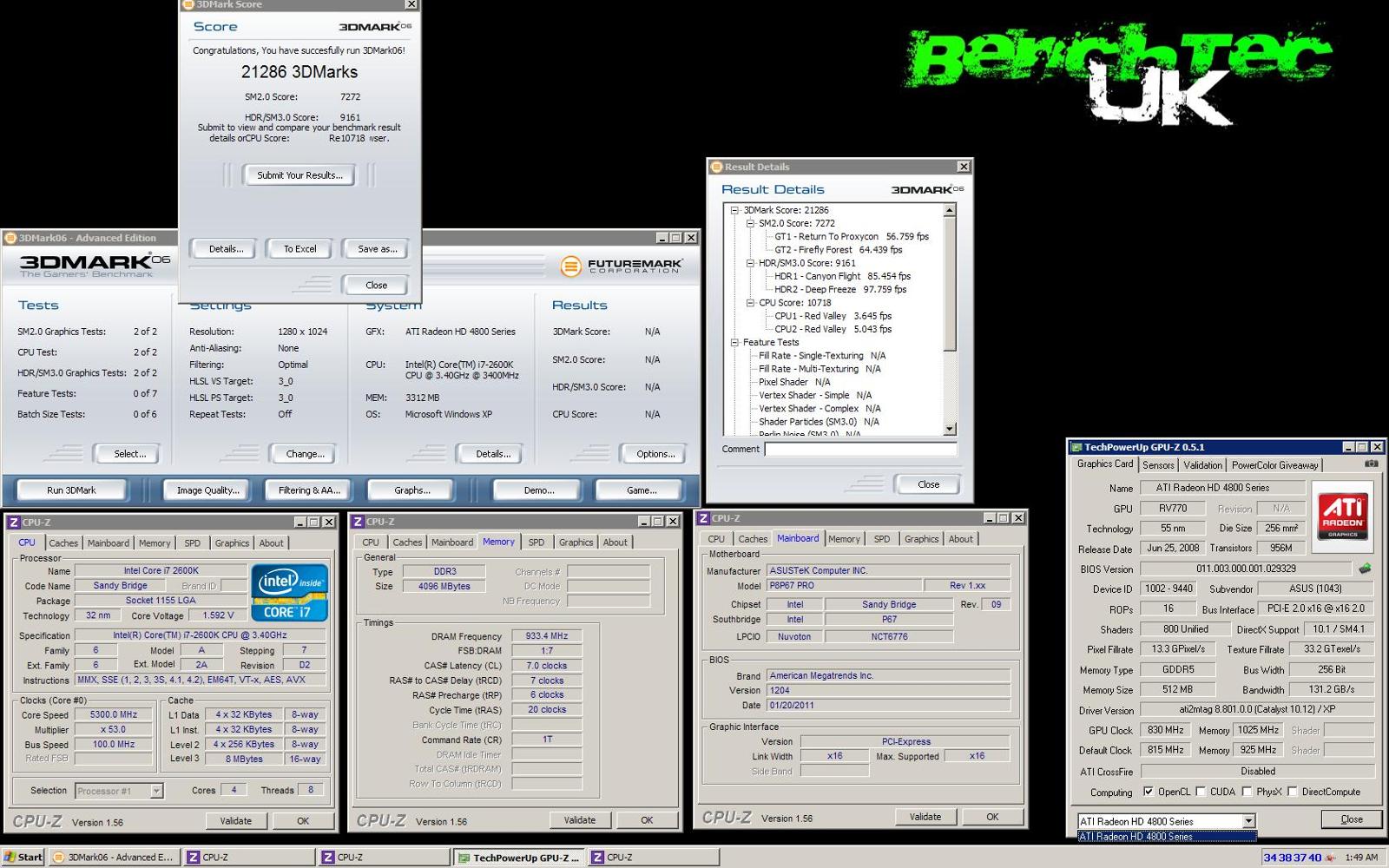Click the CPU-Z title bar icon in CPU tab window
The image size is (1389, 868).
click(x=14, y=523)
